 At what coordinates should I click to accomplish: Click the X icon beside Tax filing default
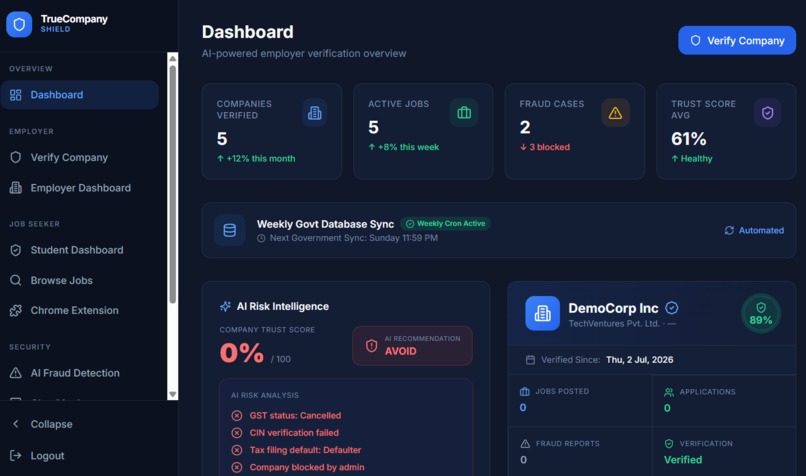click(236, 450)
